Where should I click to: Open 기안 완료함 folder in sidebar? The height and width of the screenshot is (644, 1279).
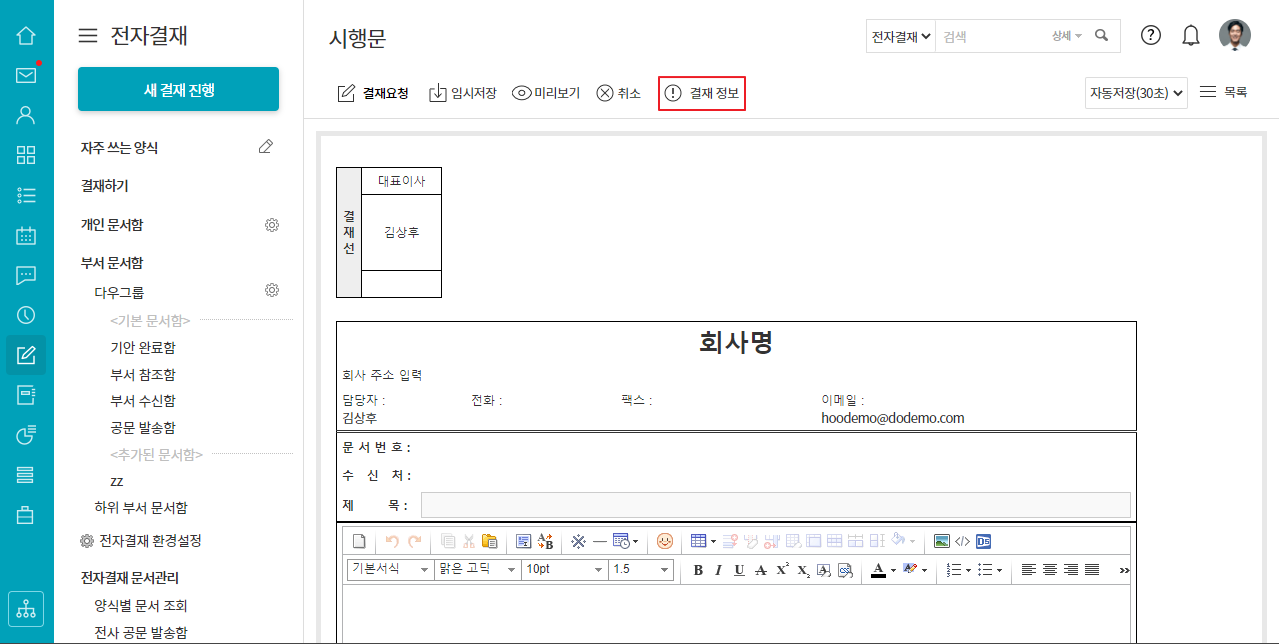tap(143, 347)
